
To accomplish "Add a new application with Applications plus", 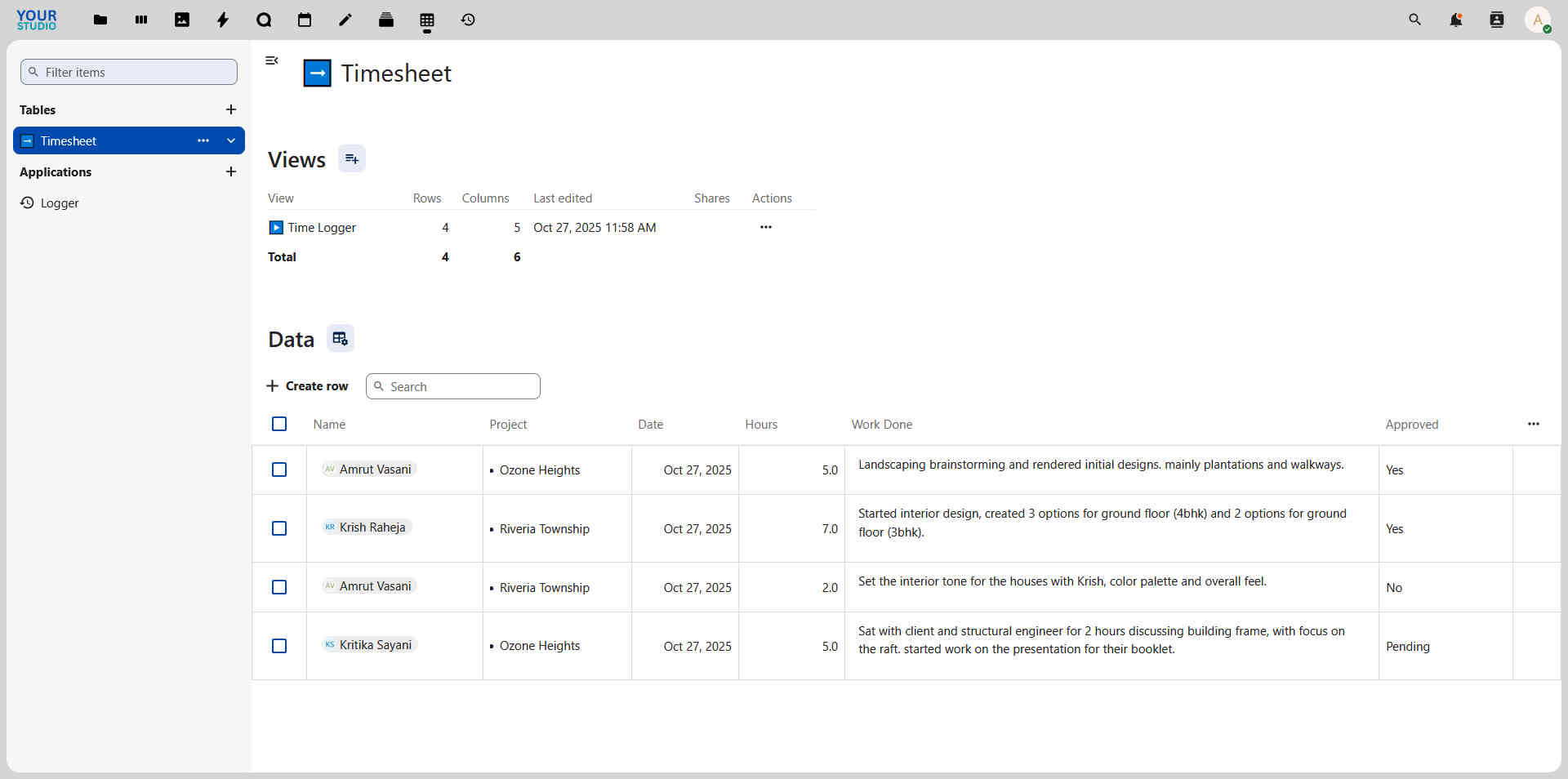I will point(231,171).
